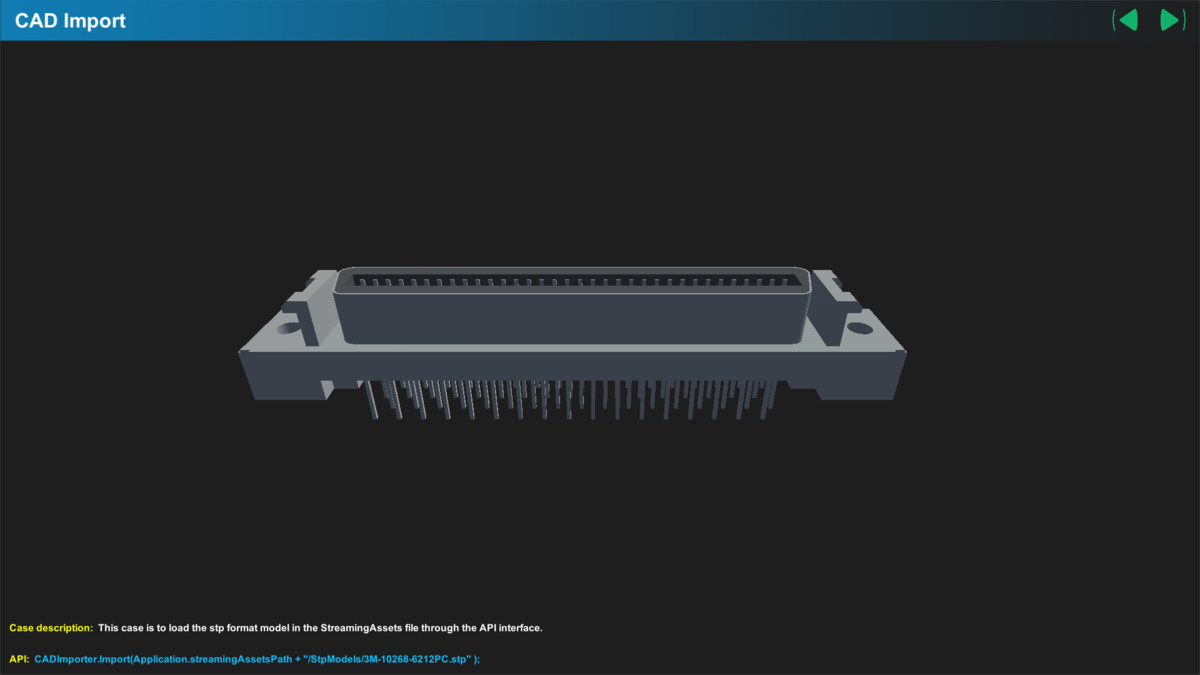Go to the previous demo case arrow
This screenshot has width=1200, height=675.
(x=1126, y=20)
